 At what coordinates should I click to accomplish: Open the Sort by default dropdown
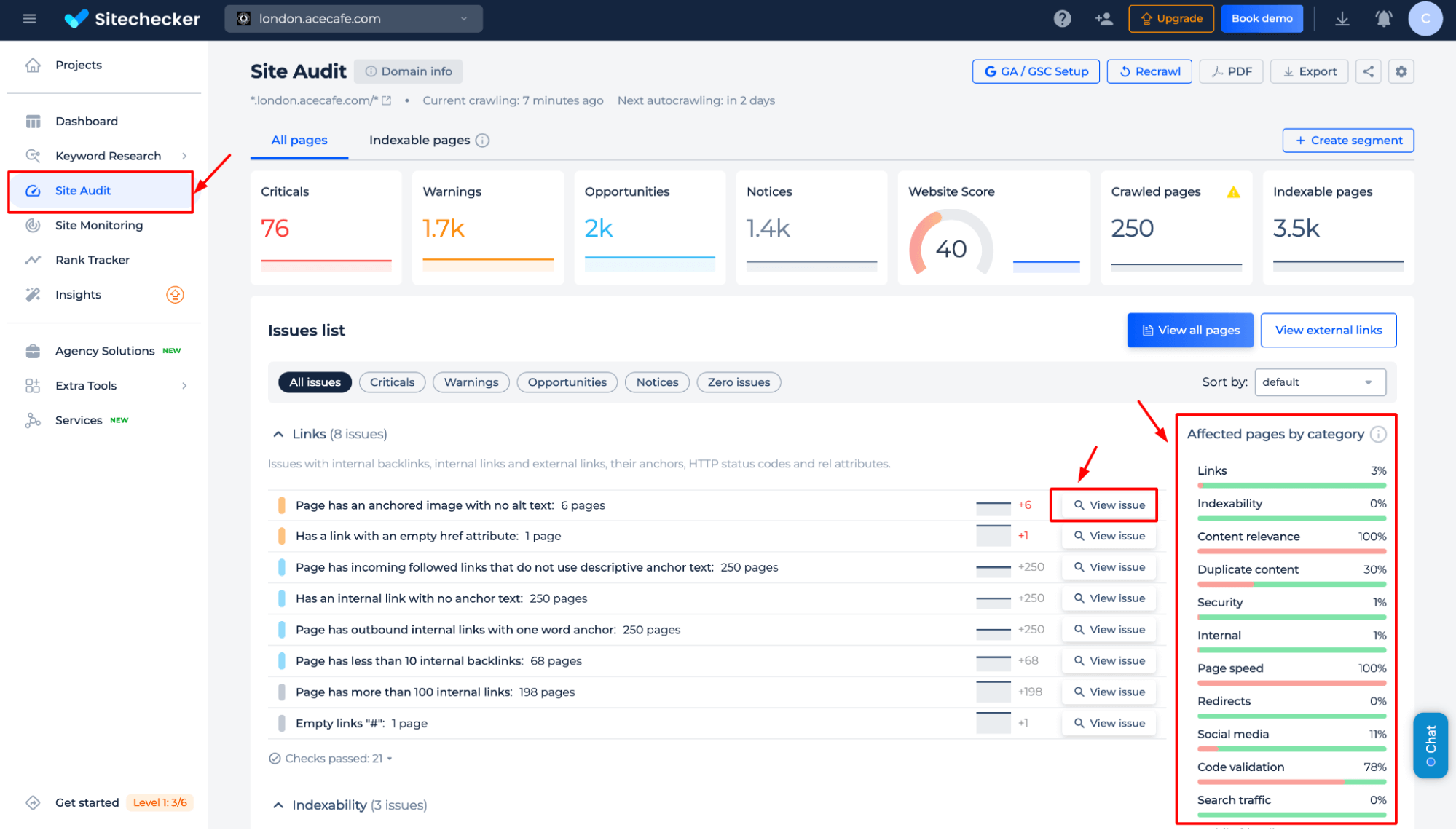[x=1318, y=381]
